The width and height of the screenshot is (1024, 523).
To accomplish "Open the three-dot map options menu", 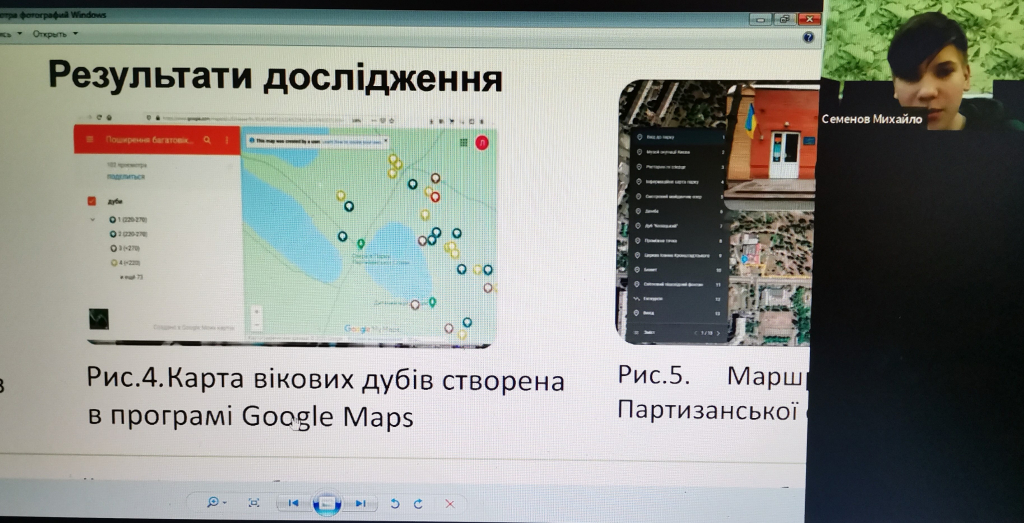I will tap(226, 140).
